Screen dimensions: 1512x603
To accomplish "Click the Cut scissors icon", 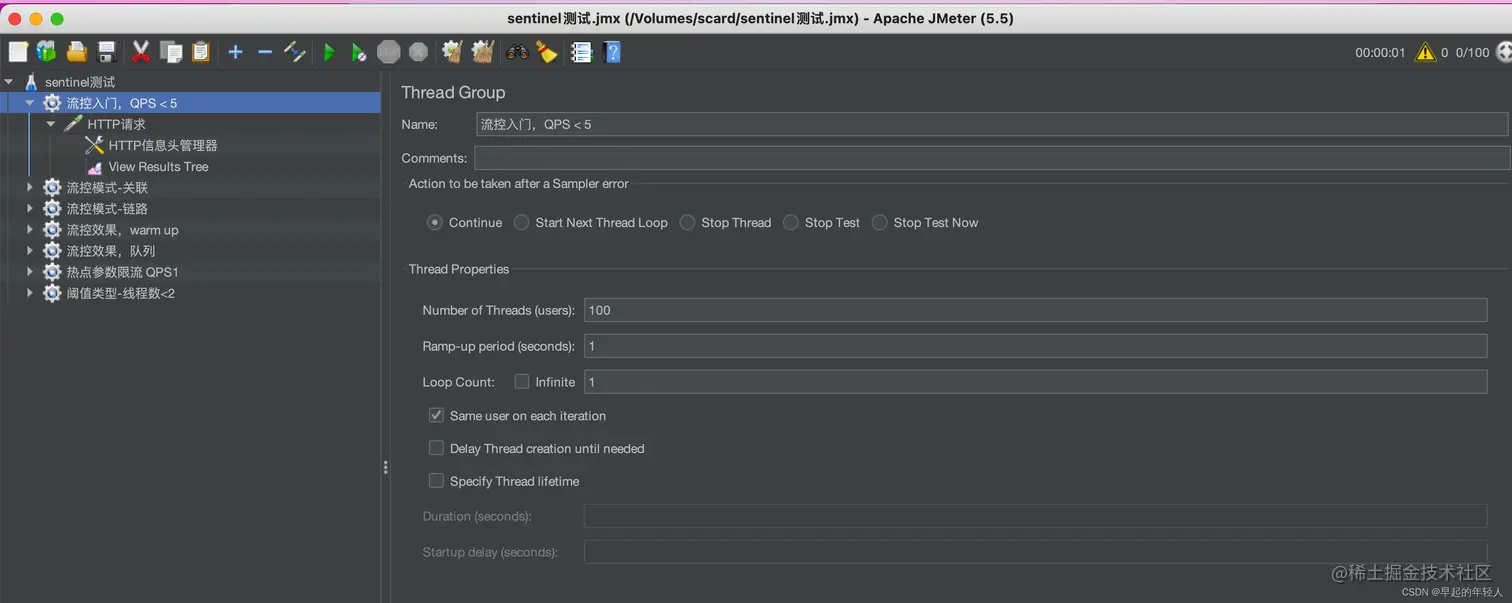I will click(141, 52).
